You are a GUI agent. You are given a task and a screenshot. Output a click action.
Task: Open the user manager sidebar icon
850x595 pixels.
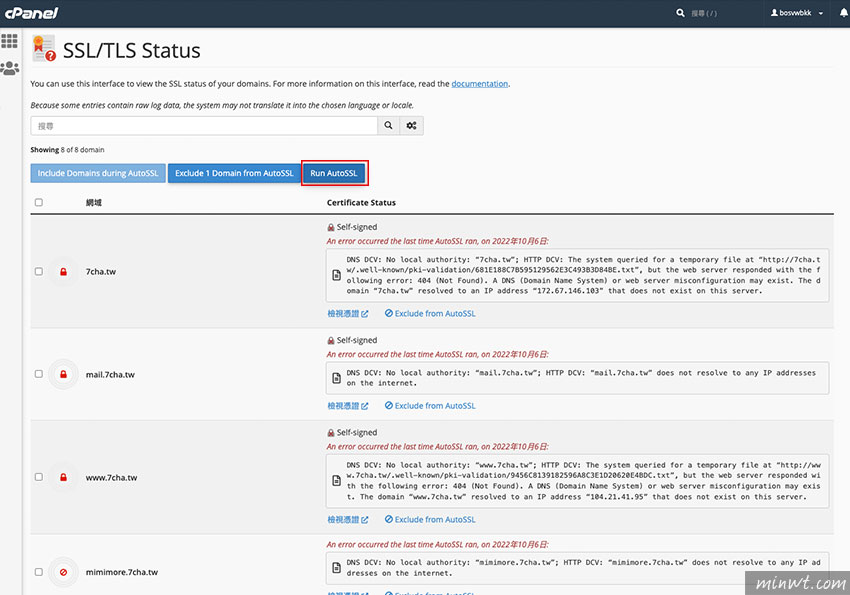point(10,68)
